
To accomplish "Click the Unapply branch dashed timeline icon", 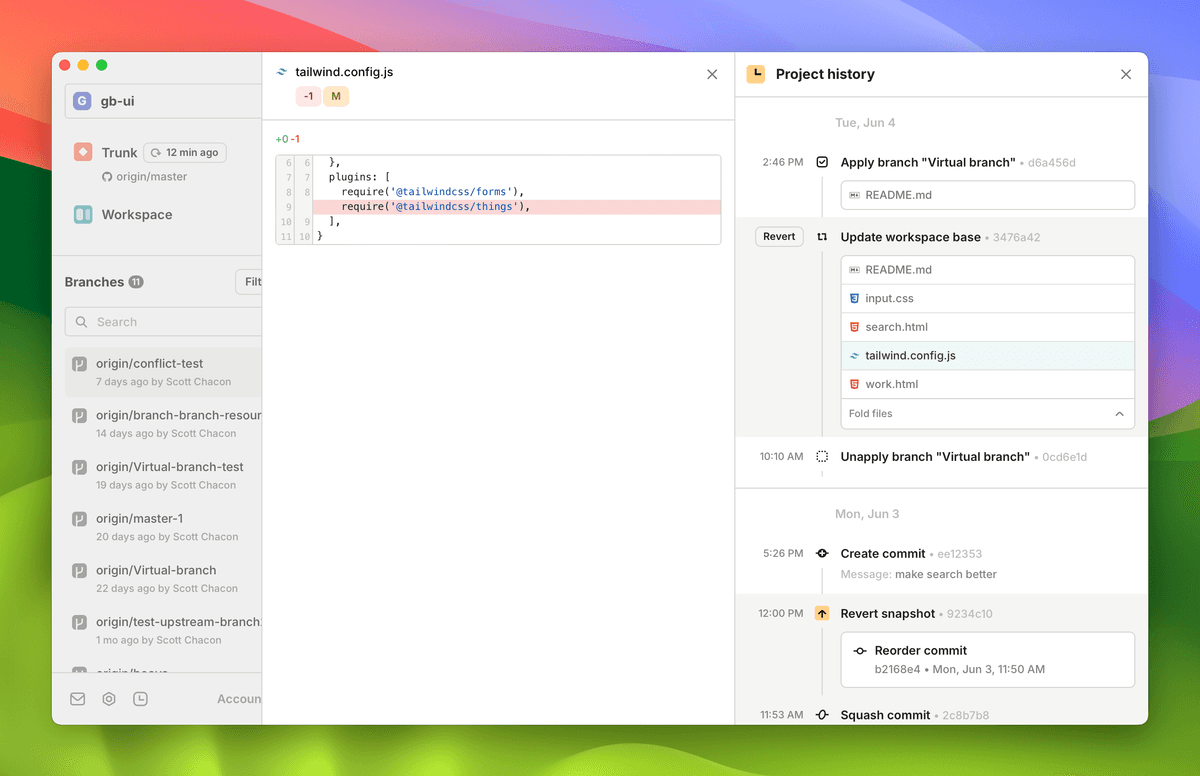I will pyautogui.click(x=822, y=456).
